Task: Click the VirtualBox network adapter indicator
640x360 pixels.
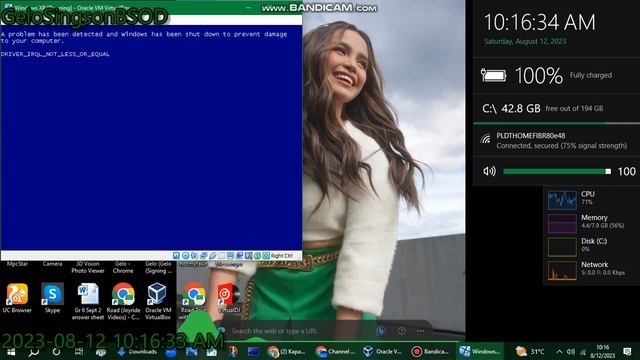Action: [x=203, y=256]
